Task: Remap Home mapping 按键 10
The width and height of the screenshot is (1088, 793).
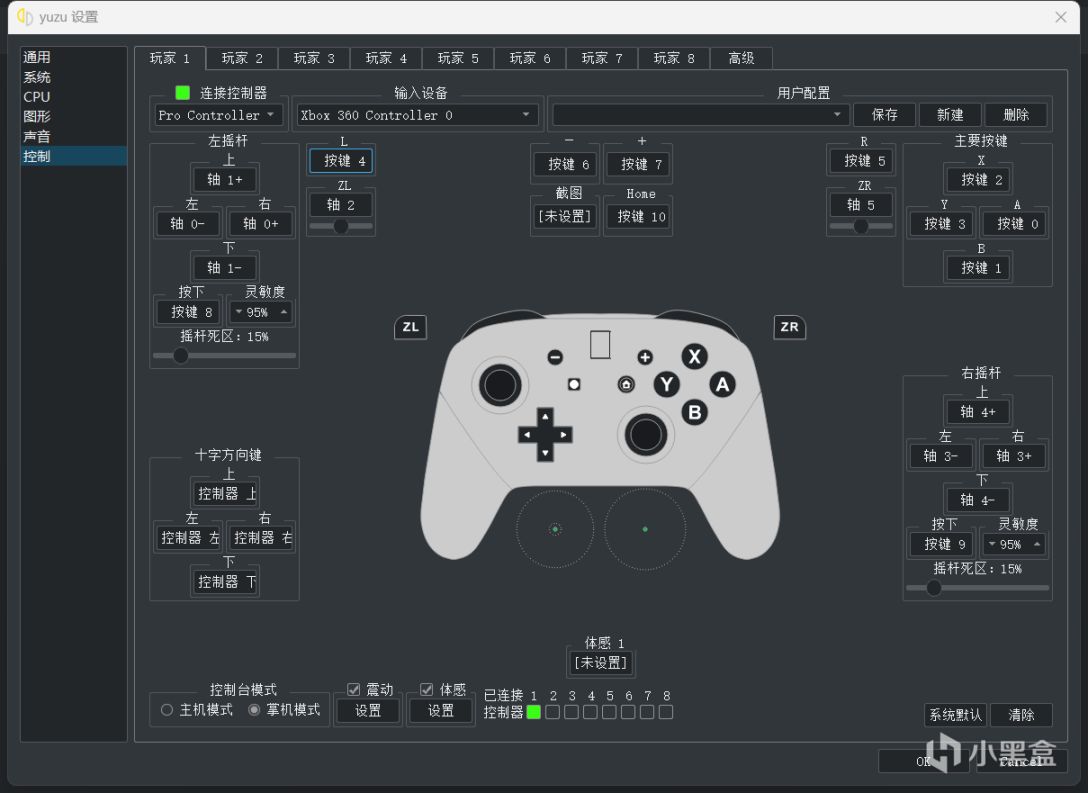Action: point(638,216)
